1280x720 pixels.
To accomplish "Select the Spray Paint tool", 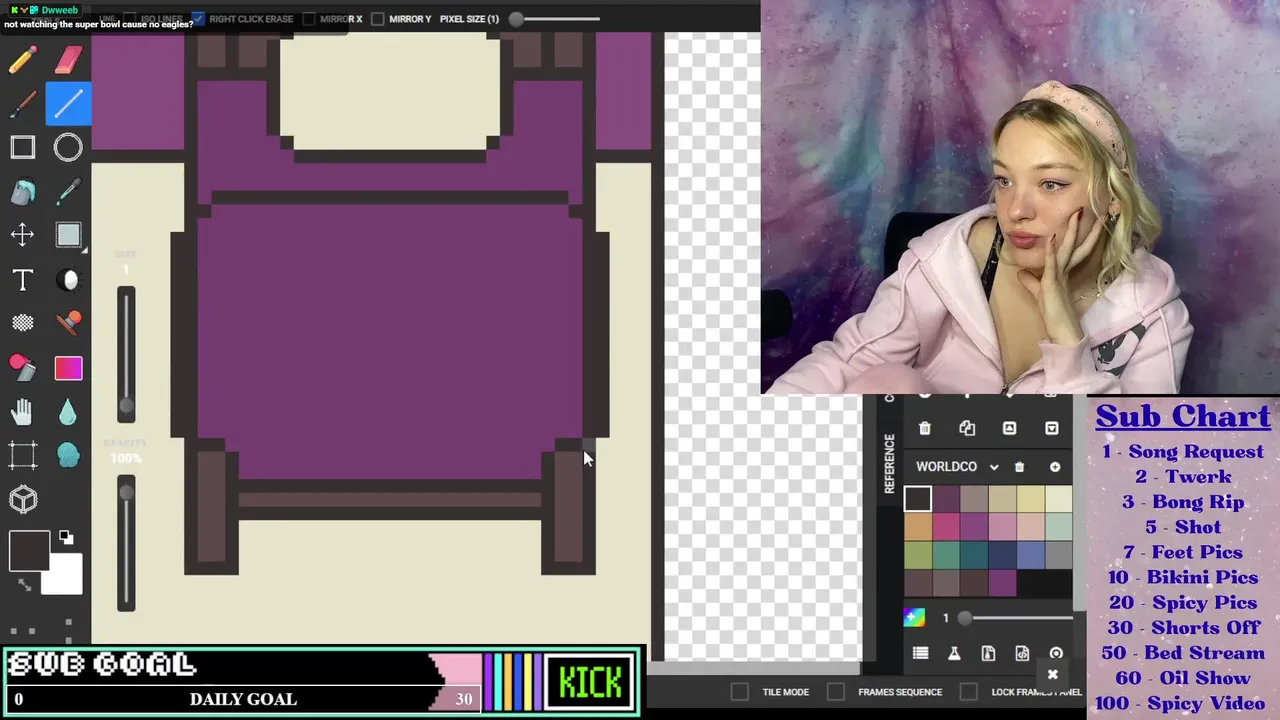I will pos(22,367).
